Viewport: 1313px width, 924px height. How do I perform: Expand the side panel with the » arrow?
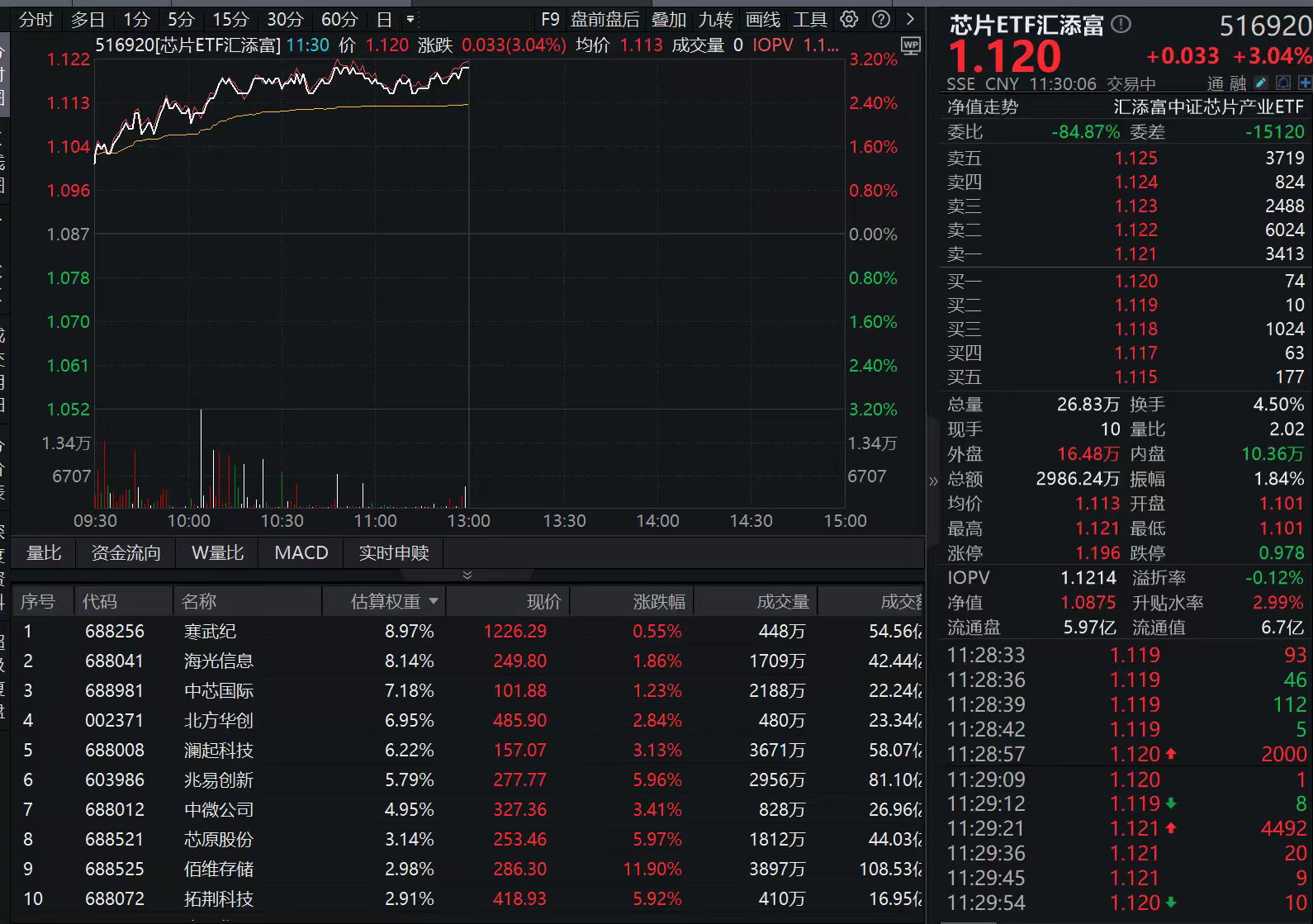(933, 481)
